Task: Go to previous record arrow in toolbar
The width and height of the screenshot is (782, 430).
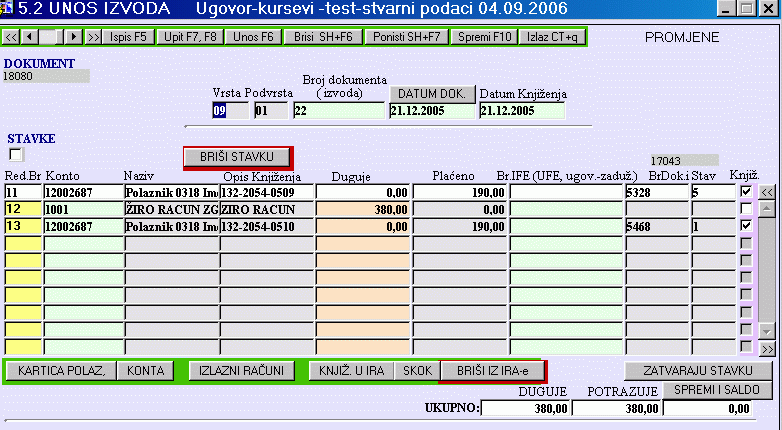Action: [x=30, y=37]
